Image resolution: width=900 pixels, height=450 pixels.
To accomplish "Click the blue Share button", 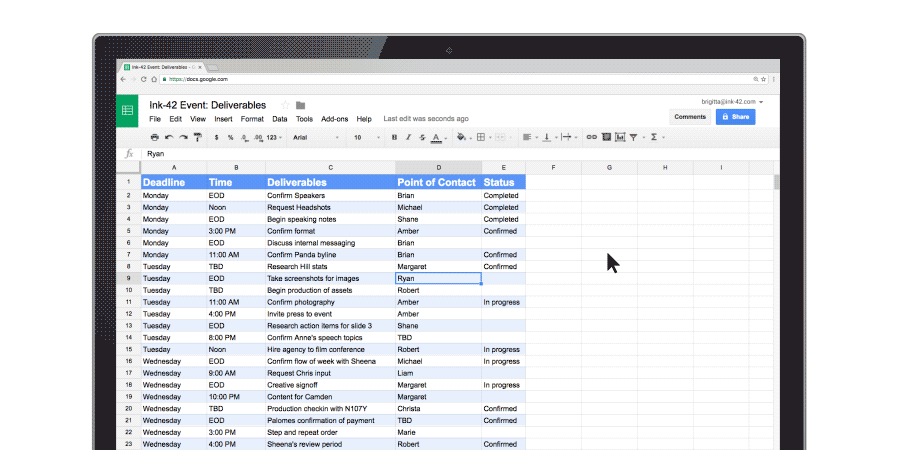I will 735,117.
